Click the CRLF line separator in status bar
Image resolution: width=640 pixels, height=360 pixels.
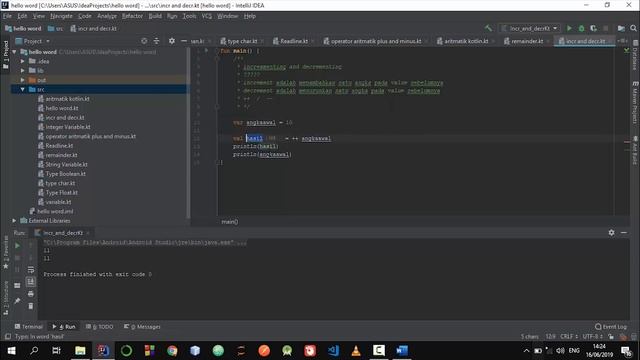[569, 337]
